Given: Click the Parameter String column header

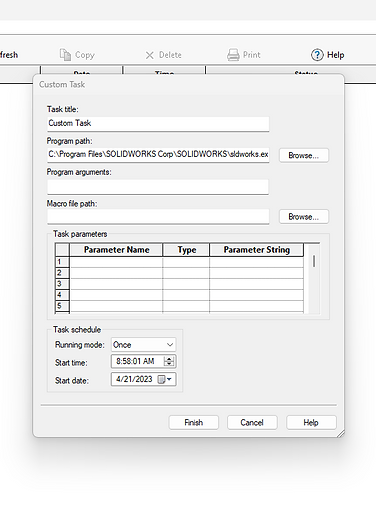Looking at the screenshot, I should point(257,250).
